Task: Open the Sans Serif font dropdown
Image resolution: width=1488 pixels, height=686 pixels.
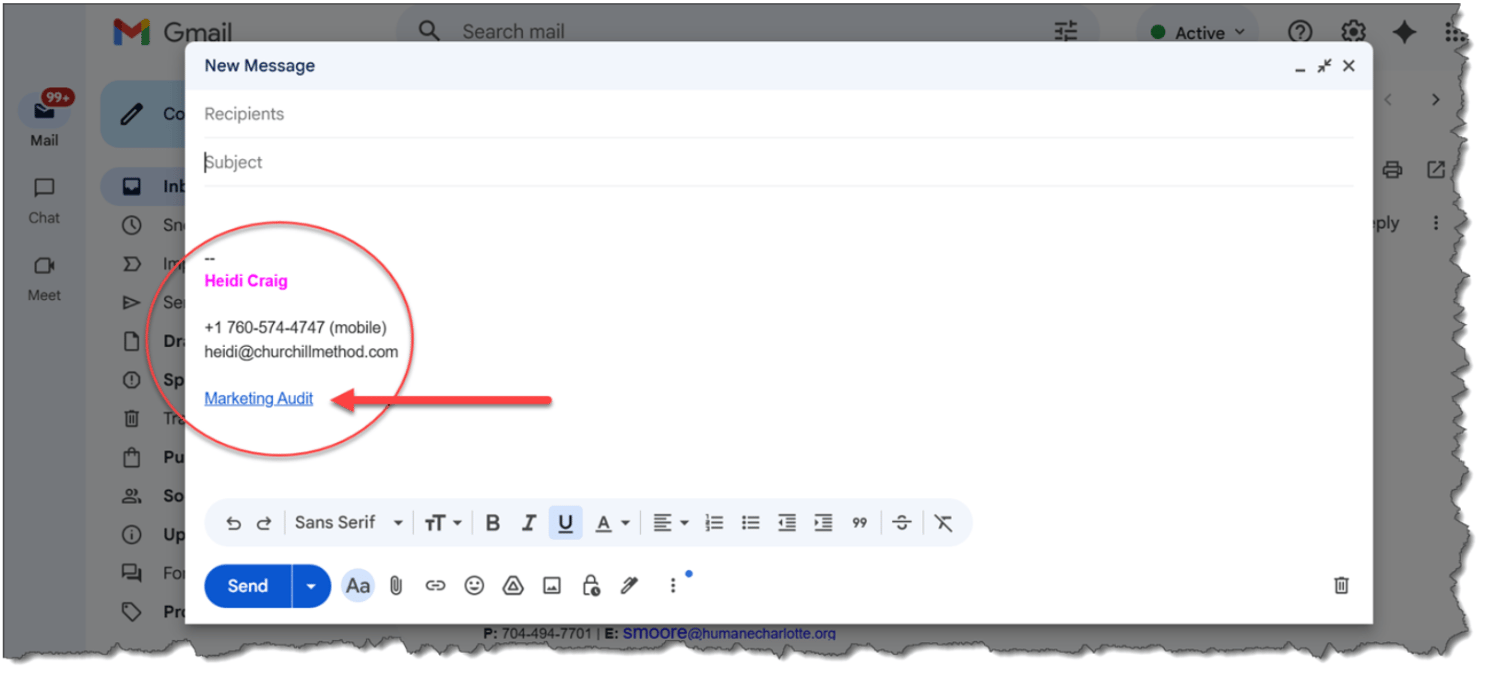Action: pyautogui.click(x=348, y=523)
